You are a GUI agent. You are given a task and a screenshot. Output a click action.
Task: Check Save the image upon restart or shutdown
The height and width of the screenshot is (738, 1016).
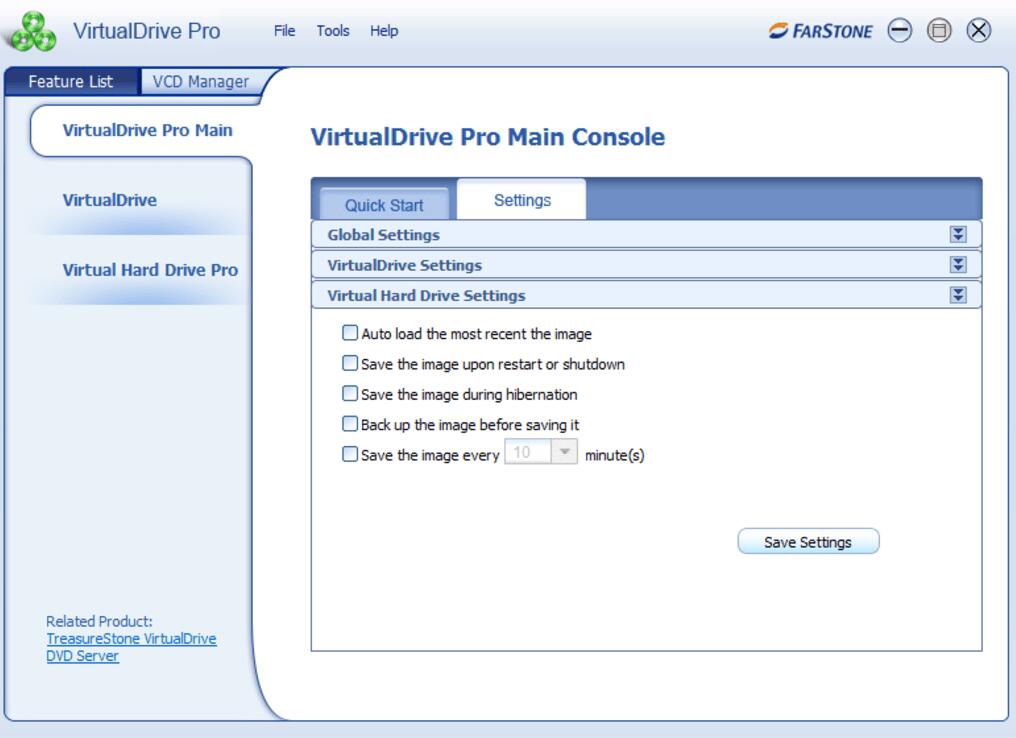pyautogui.click(x=349, y=363)
